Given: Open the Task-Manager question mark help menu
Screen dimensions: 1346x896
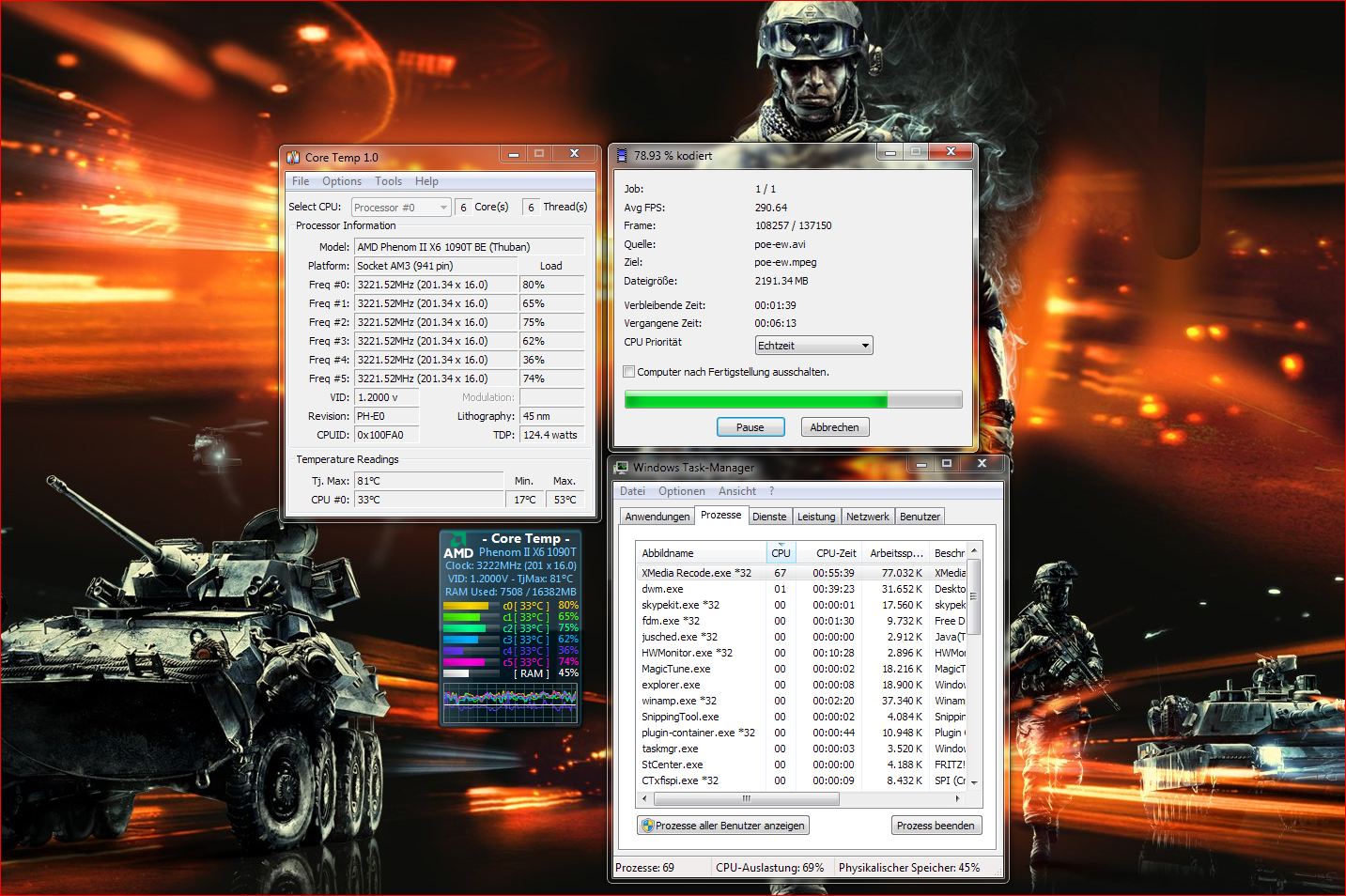Looking at the screenshot, I should tap(772, 491).
